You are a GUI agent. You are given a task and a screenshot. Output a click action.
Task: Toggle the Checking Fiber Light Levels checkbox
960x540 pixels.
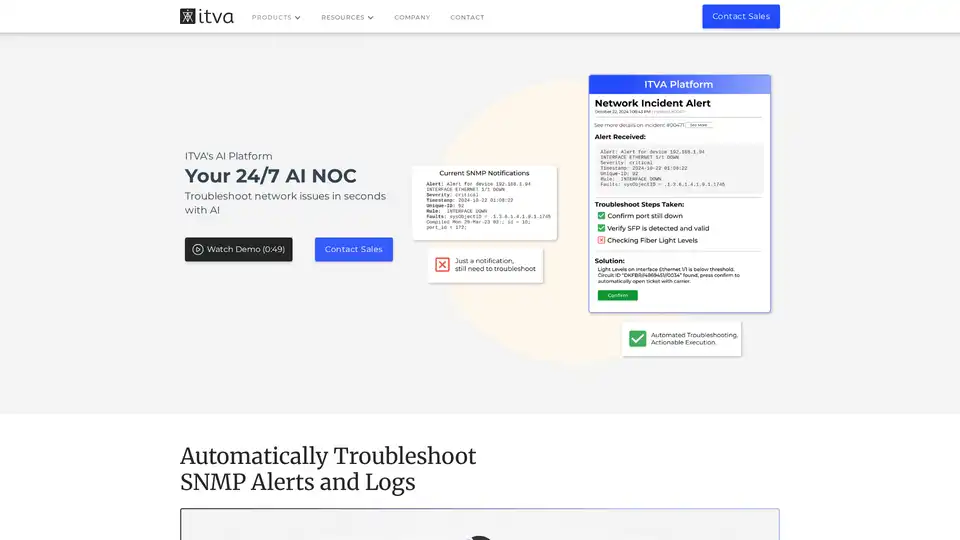[x=601, y=240]
